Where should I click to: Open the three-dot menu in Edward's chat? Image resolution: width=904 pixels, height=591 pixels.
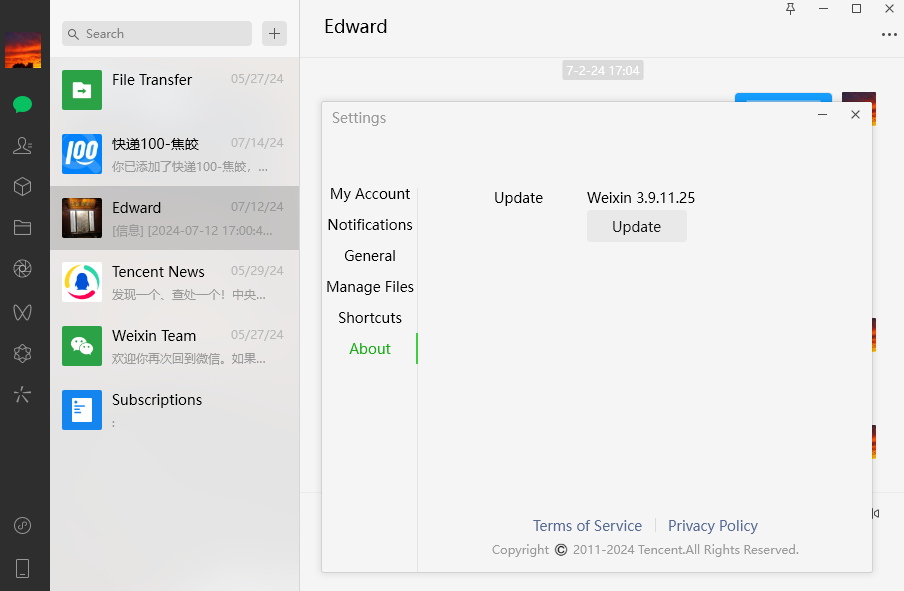[889, 35]
